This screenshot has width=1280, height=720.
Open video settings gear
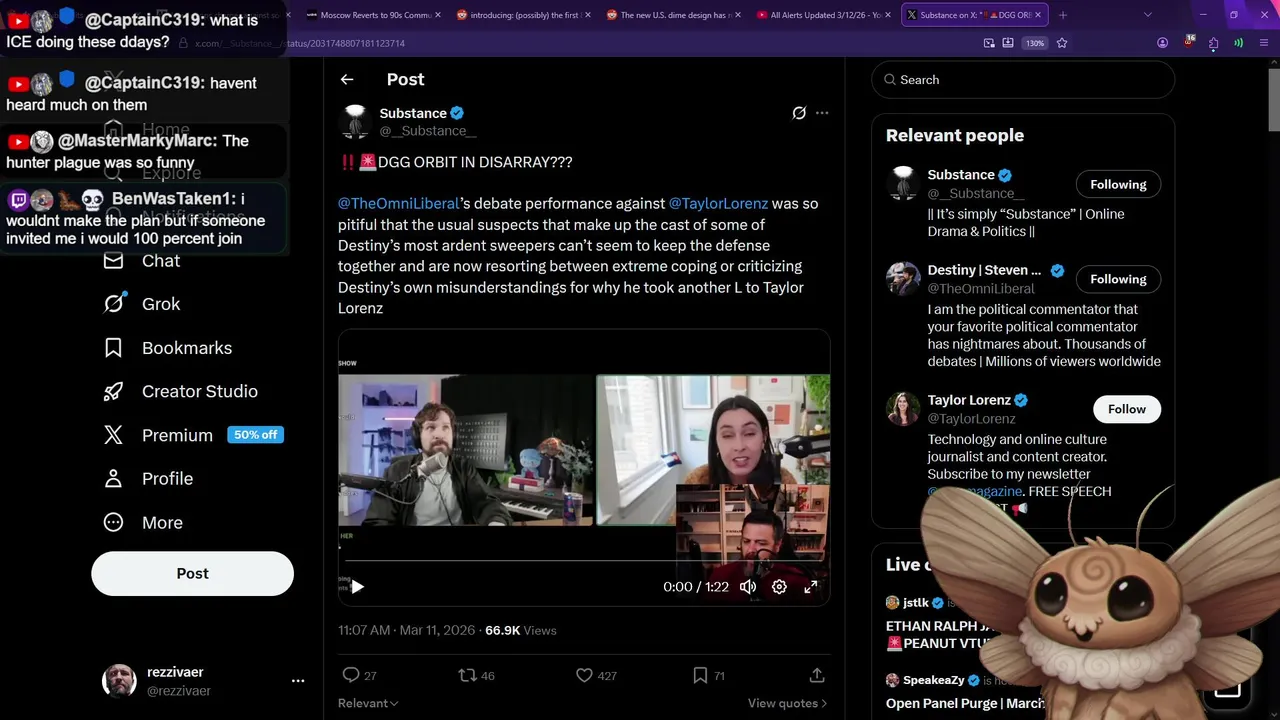point(779,587)
